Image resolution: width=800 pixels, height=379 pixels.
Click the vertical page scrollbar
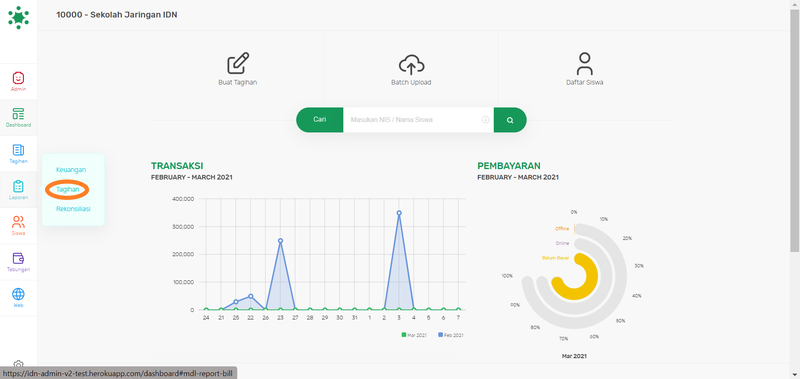click(x=795, y=130)
